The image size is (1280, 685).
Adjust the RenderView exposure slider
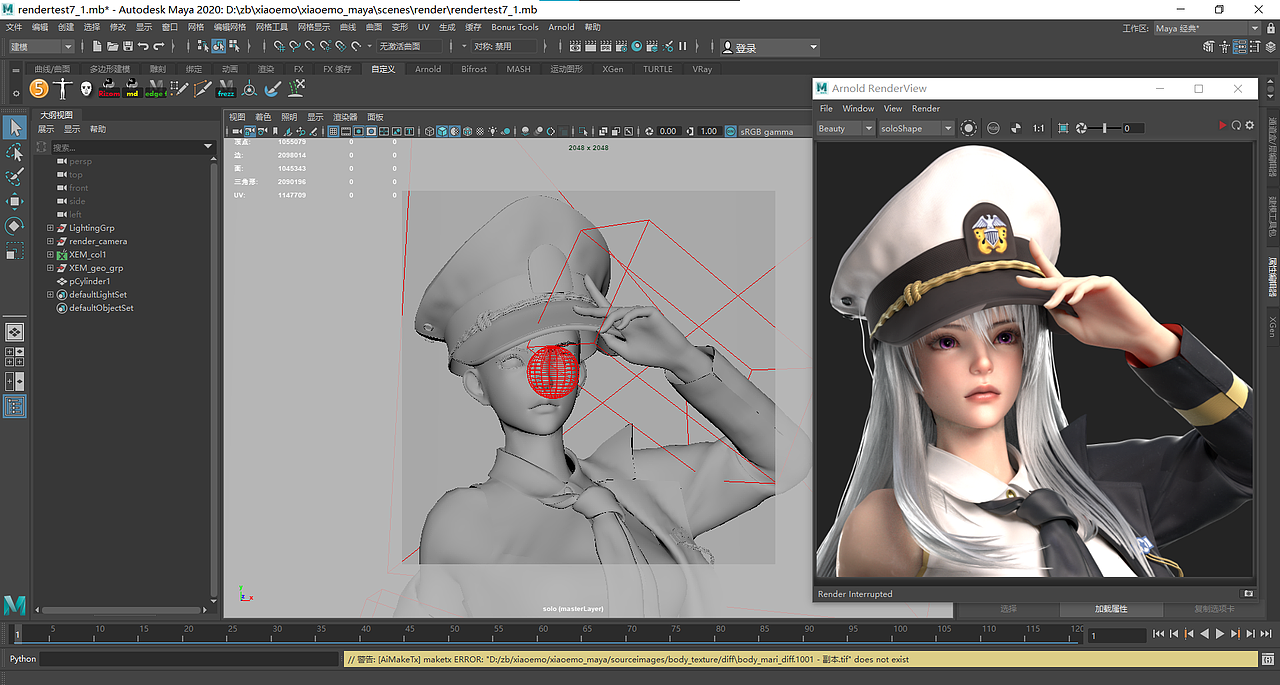point(1105,128)
